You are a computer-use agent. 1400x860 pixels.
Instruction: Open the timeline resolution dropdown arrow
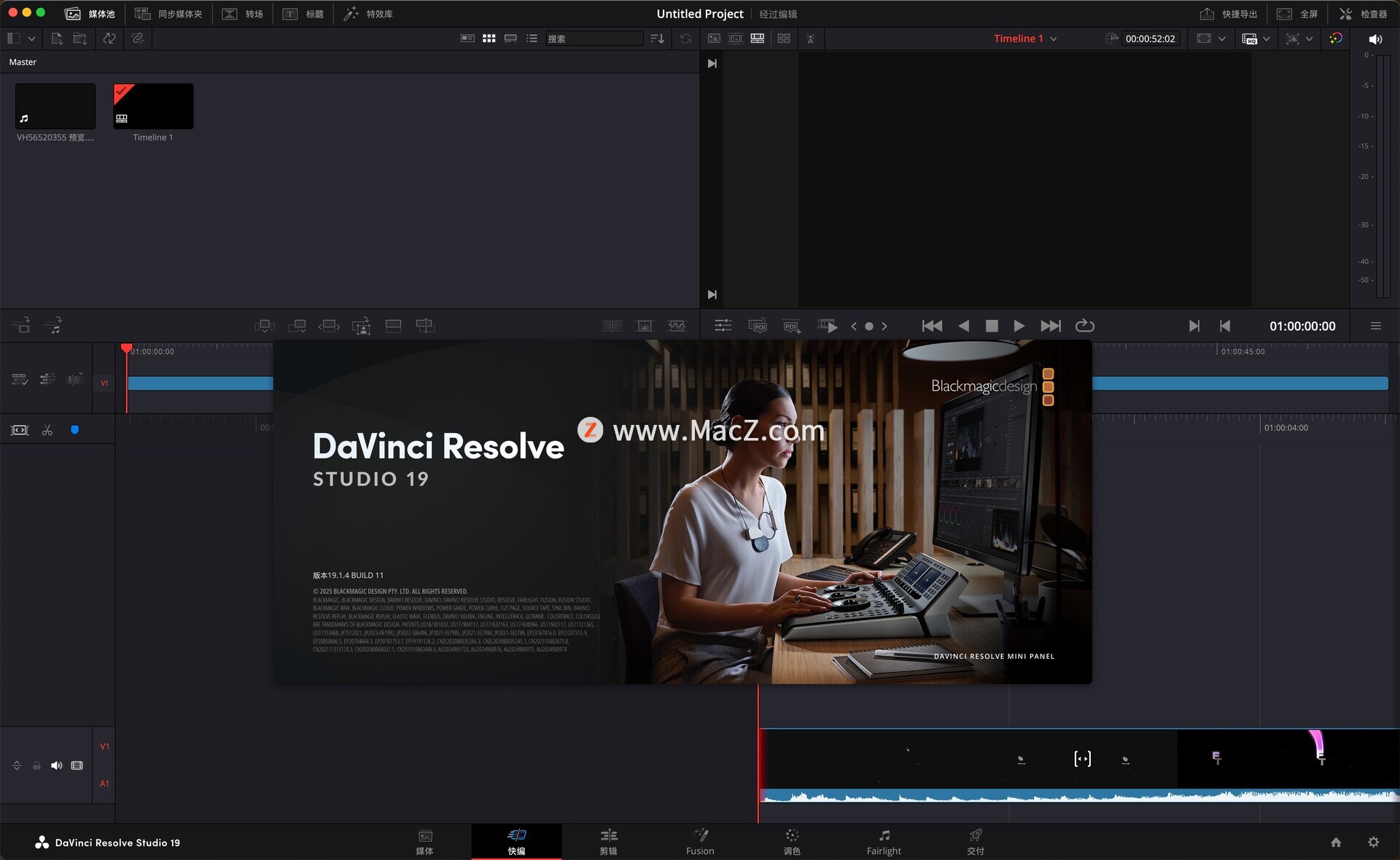coord(1222,39)
